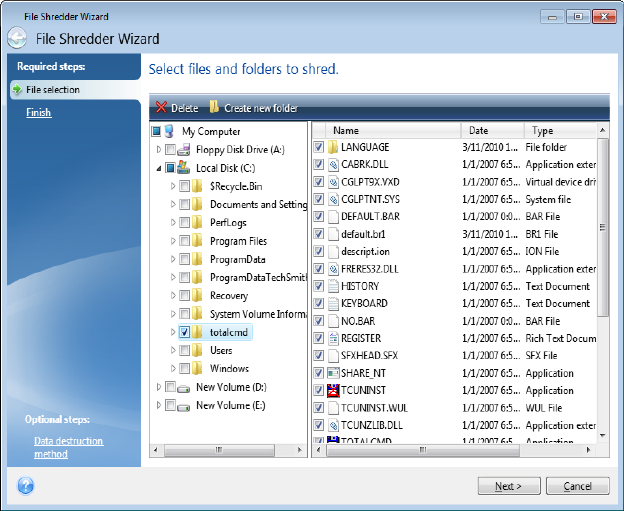Click the Create new folder icon
Image resolution: width=624 pixels, height=511 pixels.
214,107
